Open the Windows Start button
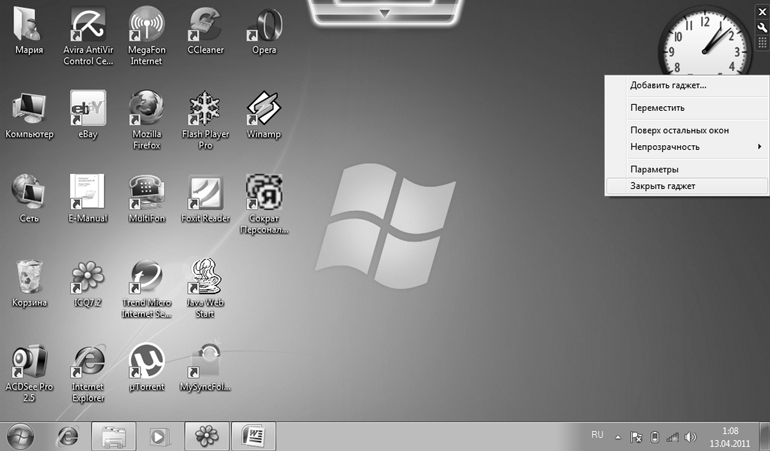 21,436
